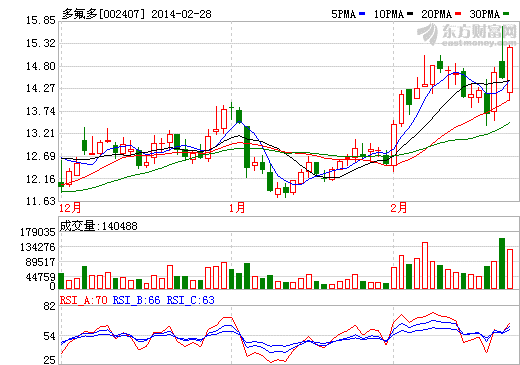This screenshot has height=365, width=520.
Task: Click the 44759 volume axis label
Action: coord(40,277)
